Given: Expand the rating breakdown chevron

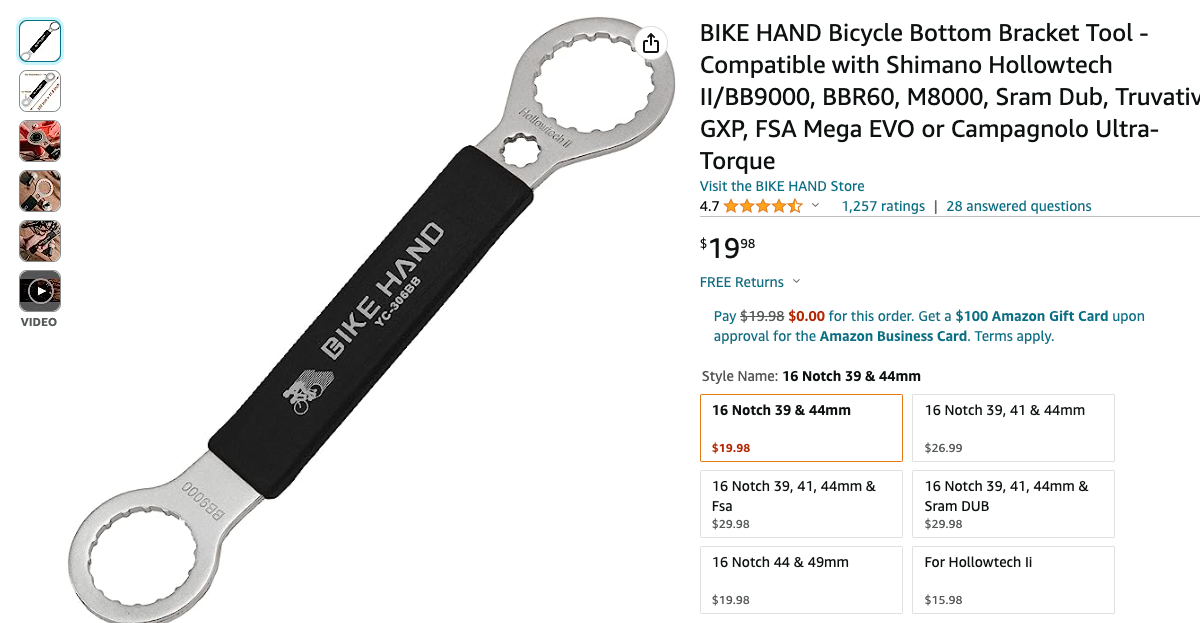Looking at the screenshot, I should point(815,206).
